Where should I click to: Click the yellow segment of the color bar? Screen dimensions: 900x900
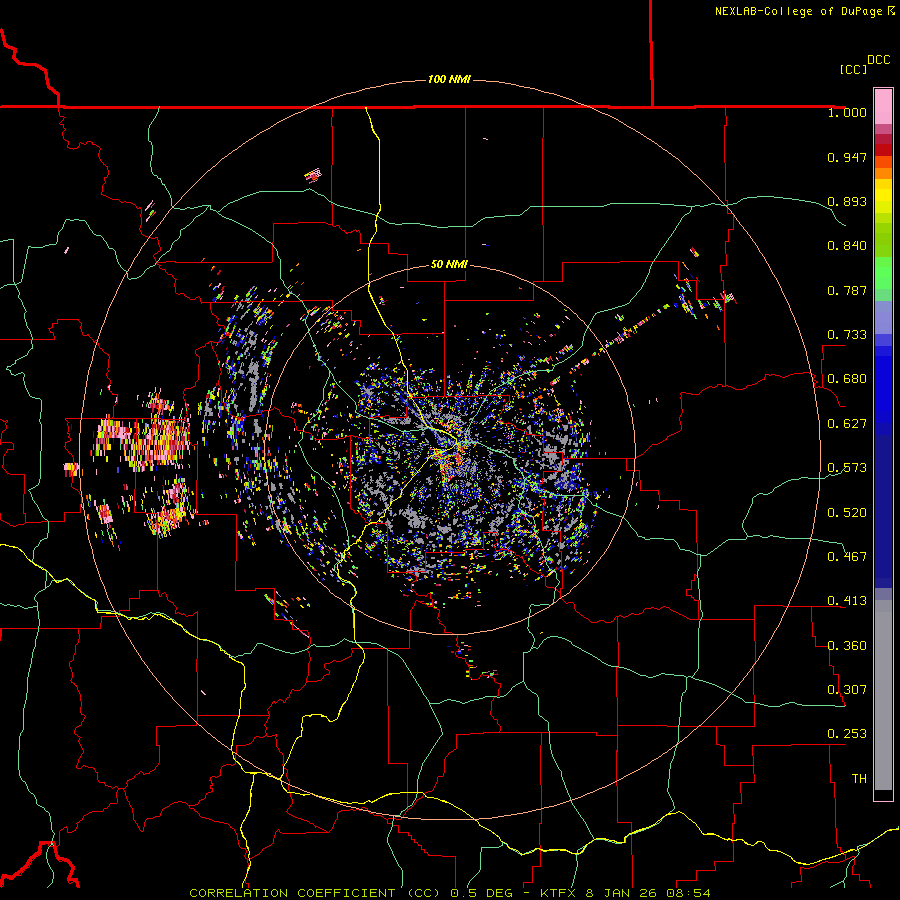pos(883,196)
